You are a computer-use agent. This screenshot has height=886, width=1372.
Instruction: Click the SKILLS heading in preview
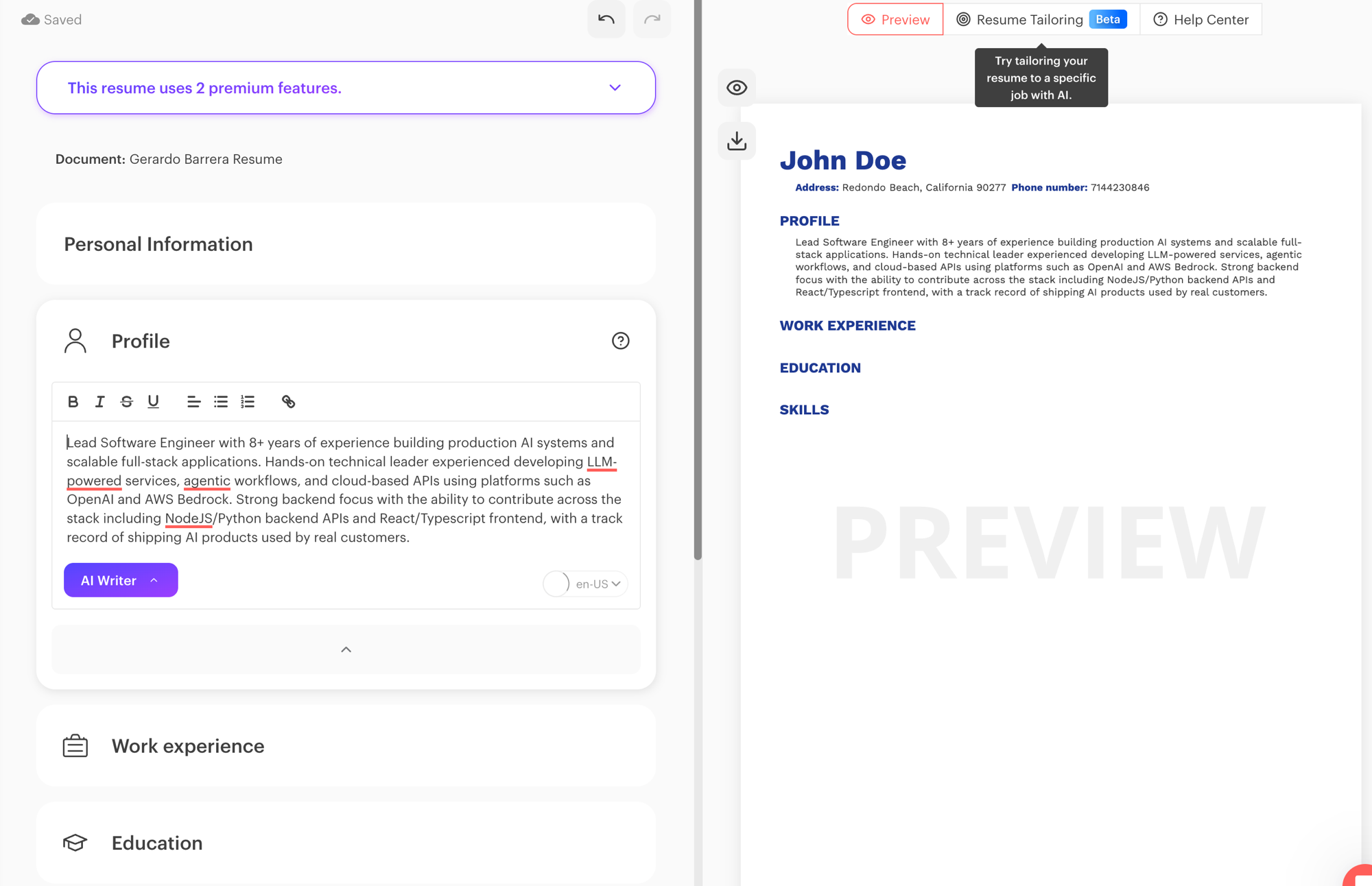click(x=804, y=409)
